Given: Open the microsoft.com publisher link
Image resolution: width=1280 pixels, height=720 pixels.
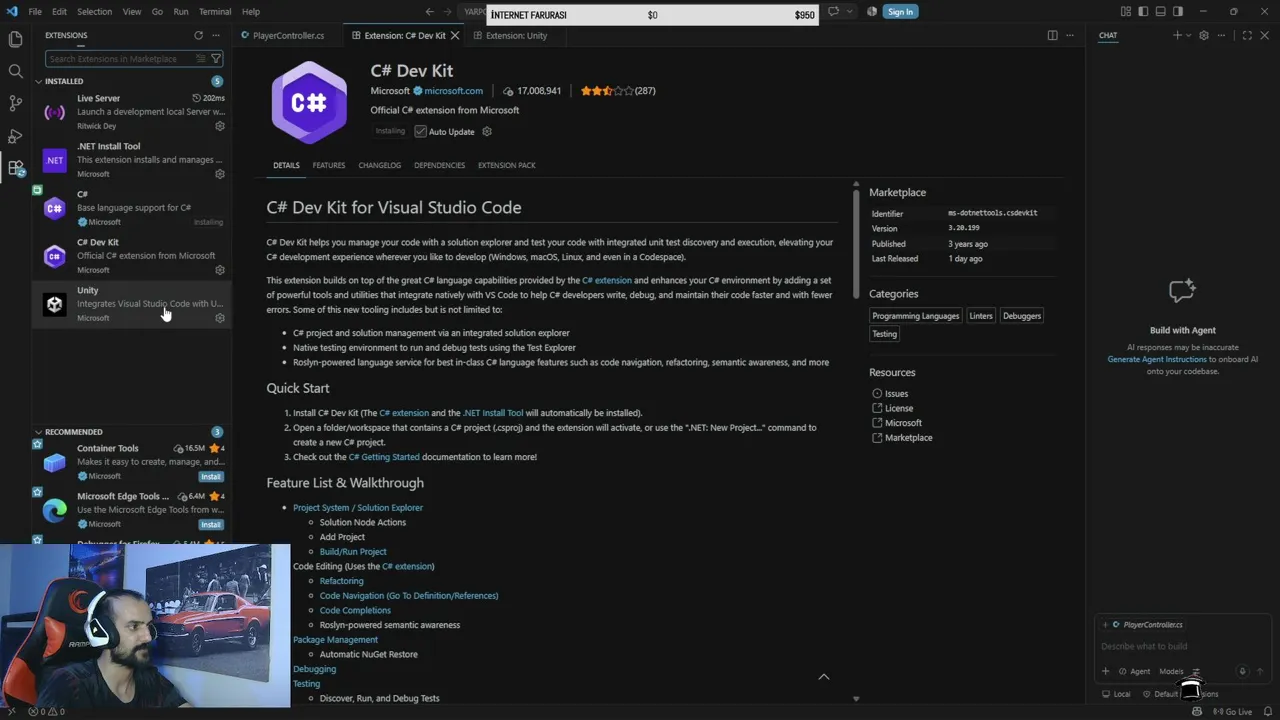Looking at the screenshot, I should pos(454,91).
